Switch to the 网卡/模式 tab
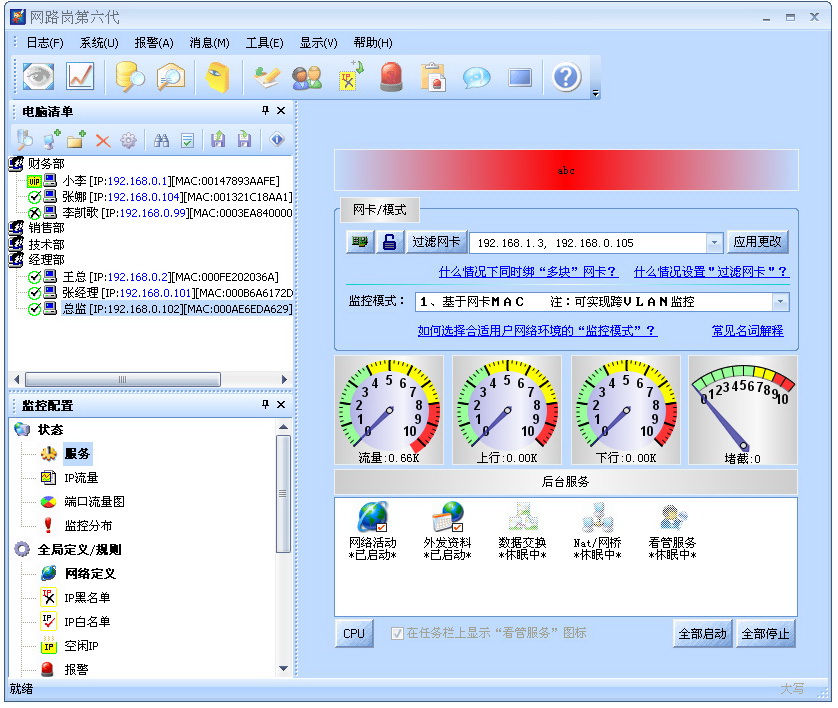 377,211
